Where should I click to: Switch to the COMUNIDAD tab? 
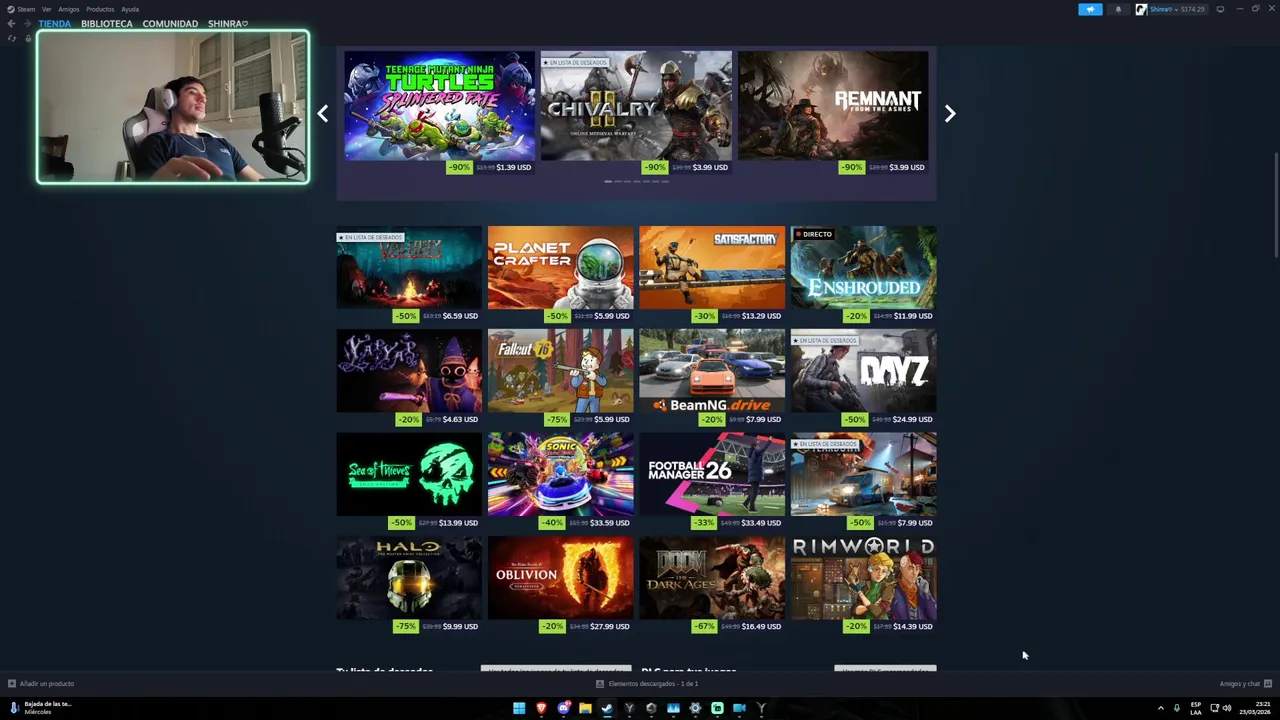coord(170,24)
